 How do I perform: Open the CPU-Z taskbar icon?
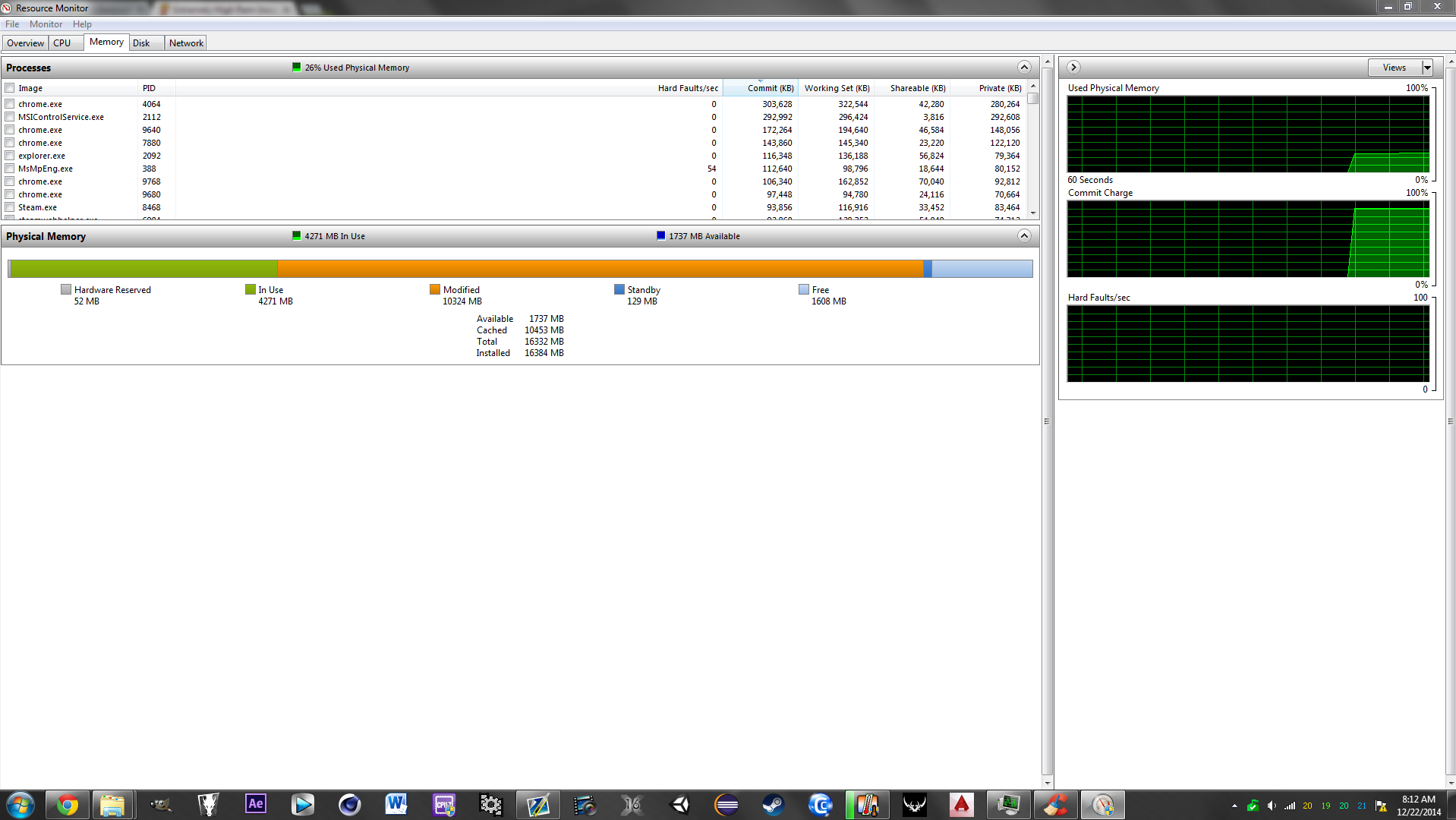click(444, 805)
